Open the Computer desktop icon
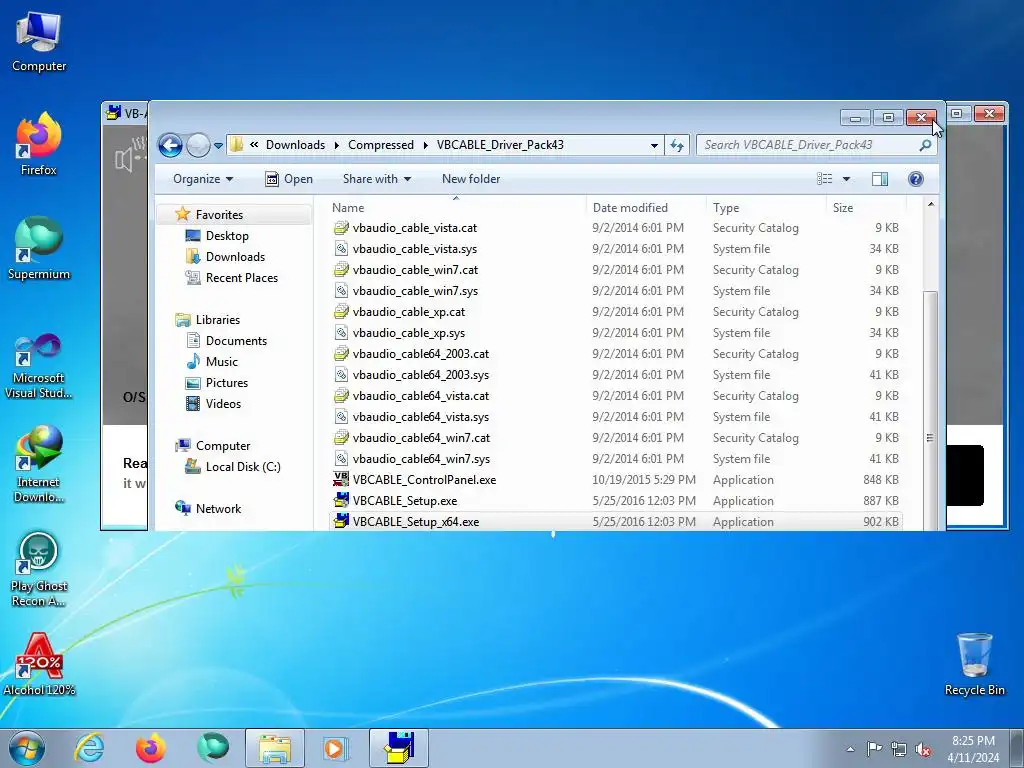This screenshot has height=768, width=1024. [x=39, y=41]
